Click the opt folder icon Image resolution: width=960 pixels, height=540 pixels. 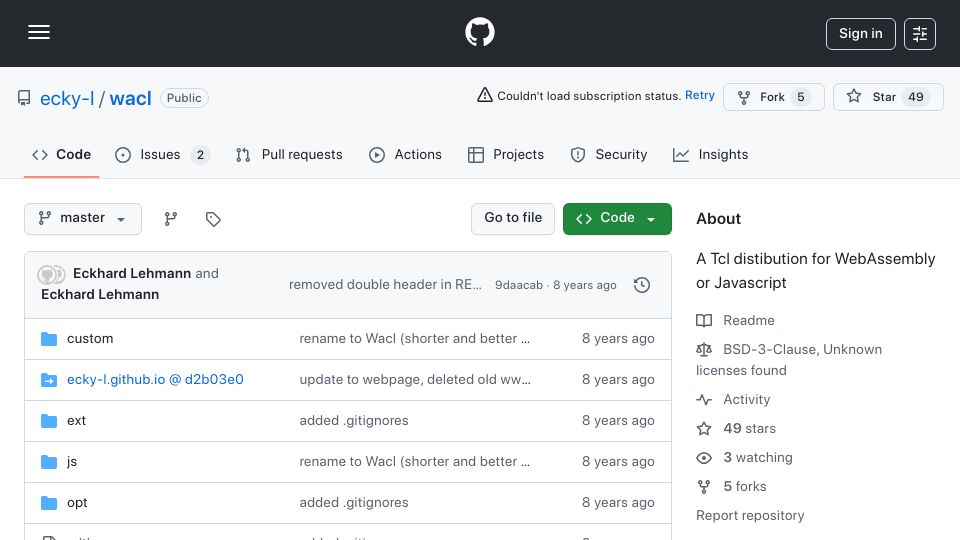click(x=49, y=503)
